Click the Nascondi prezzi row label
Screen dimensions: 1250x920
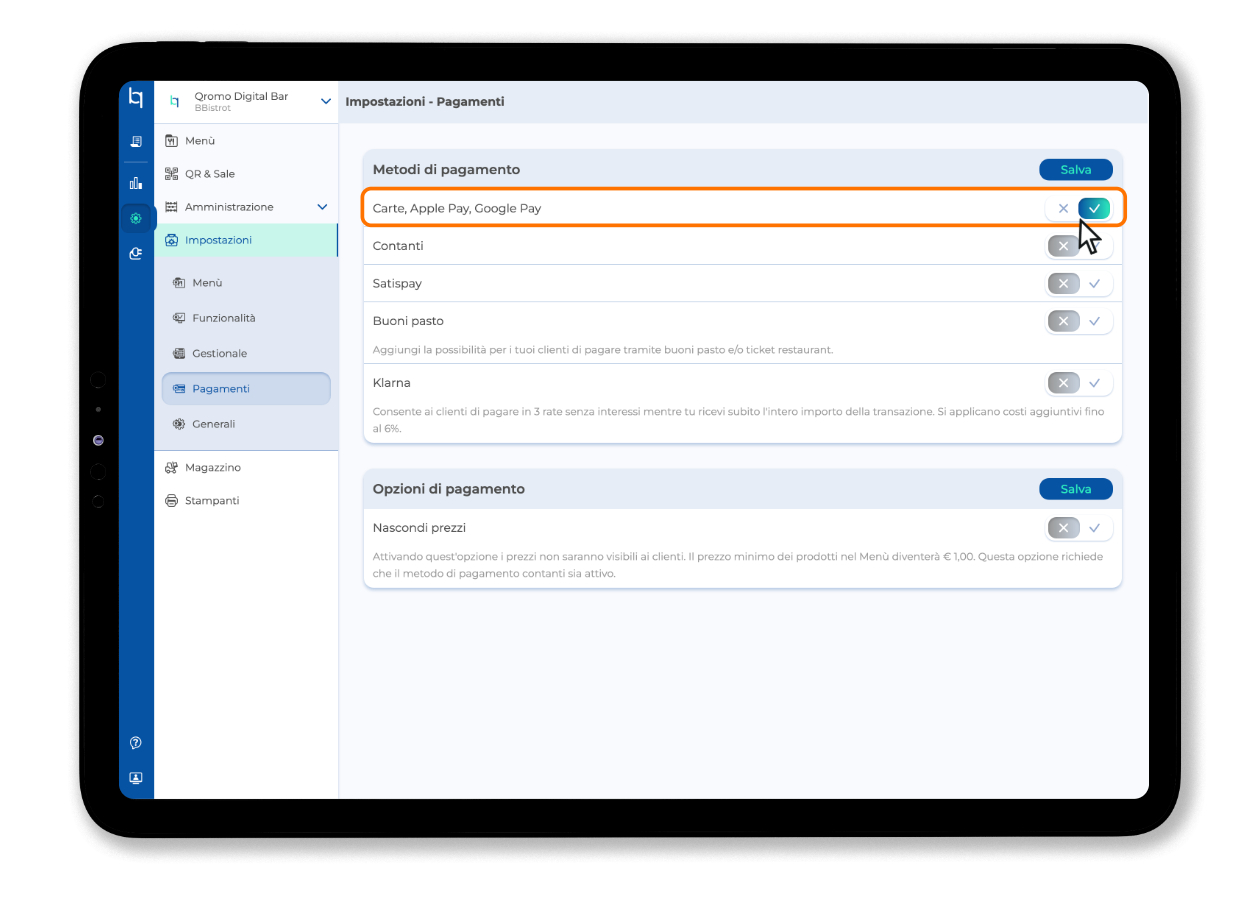coord(419,528)
